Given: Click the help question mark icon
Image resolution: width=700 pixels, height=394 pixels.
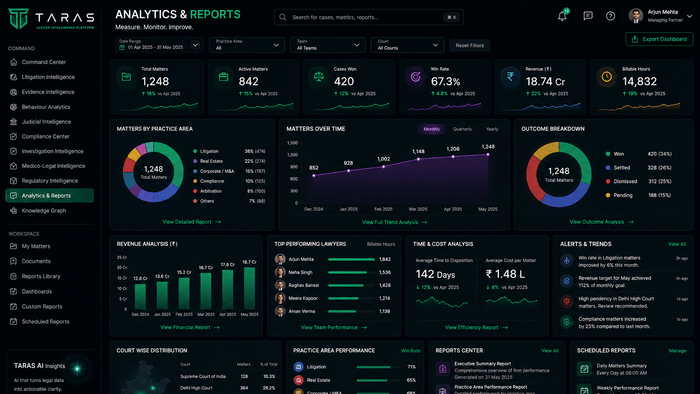Looking at the screenshot, I should tap(610, 17).
